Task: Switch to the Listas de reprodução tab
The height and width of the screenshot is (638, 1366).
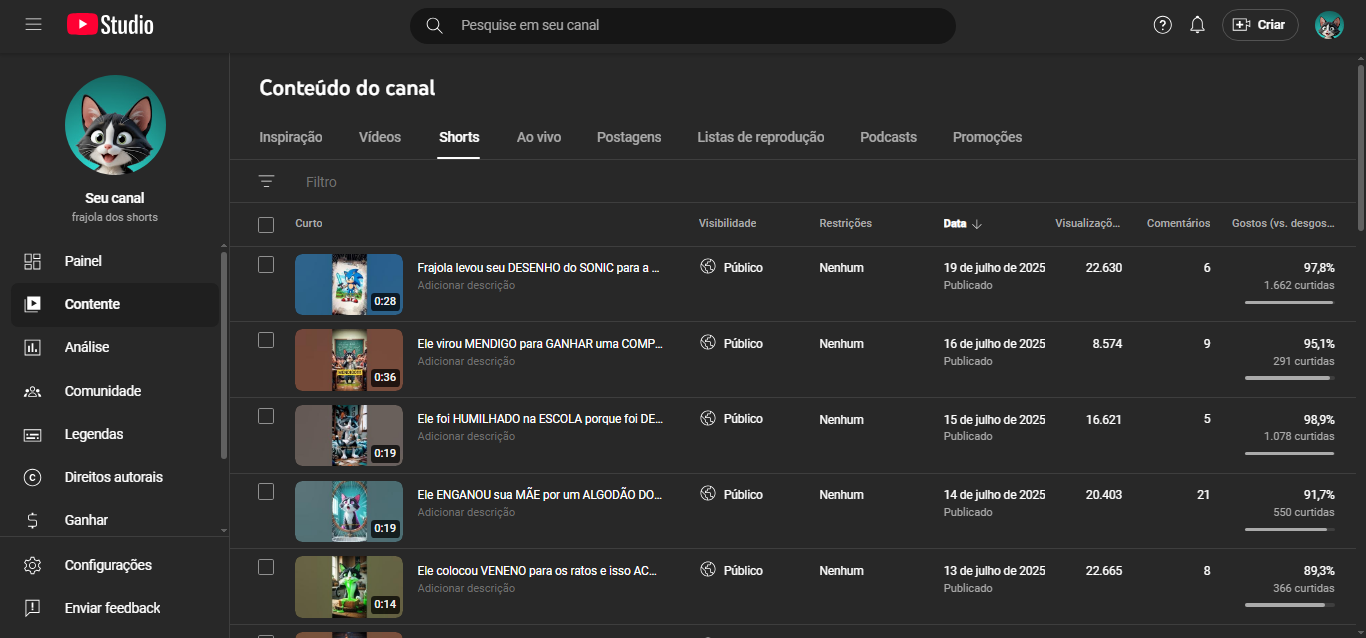Action: coord(760,137)
